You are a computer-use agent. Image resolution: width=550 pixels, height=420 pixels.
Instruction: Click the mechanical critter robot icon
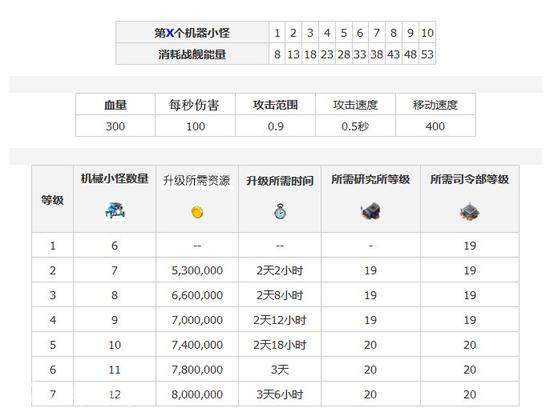click(115, 211)
